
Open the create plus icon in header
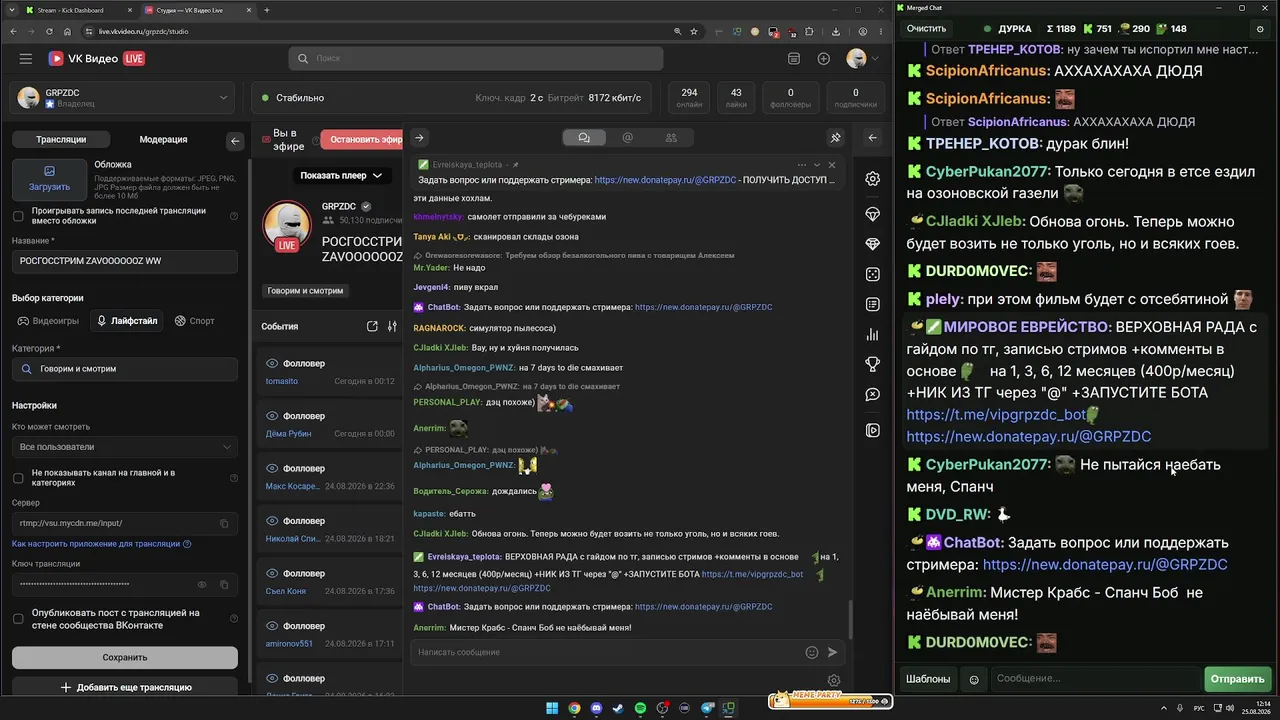(x=823, y=59)
